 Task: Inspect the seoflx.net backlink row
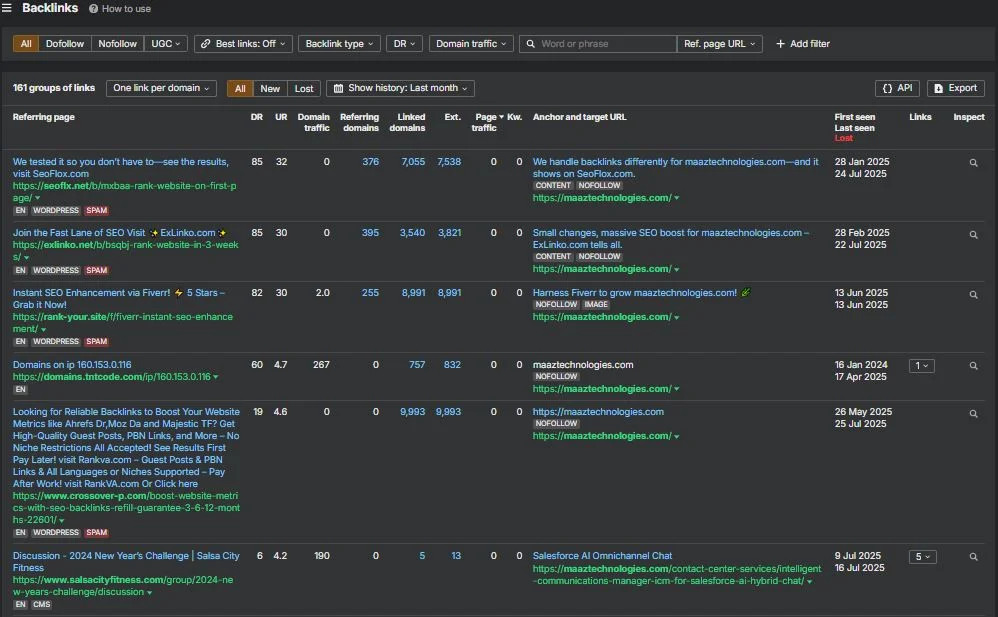(973, 163)
